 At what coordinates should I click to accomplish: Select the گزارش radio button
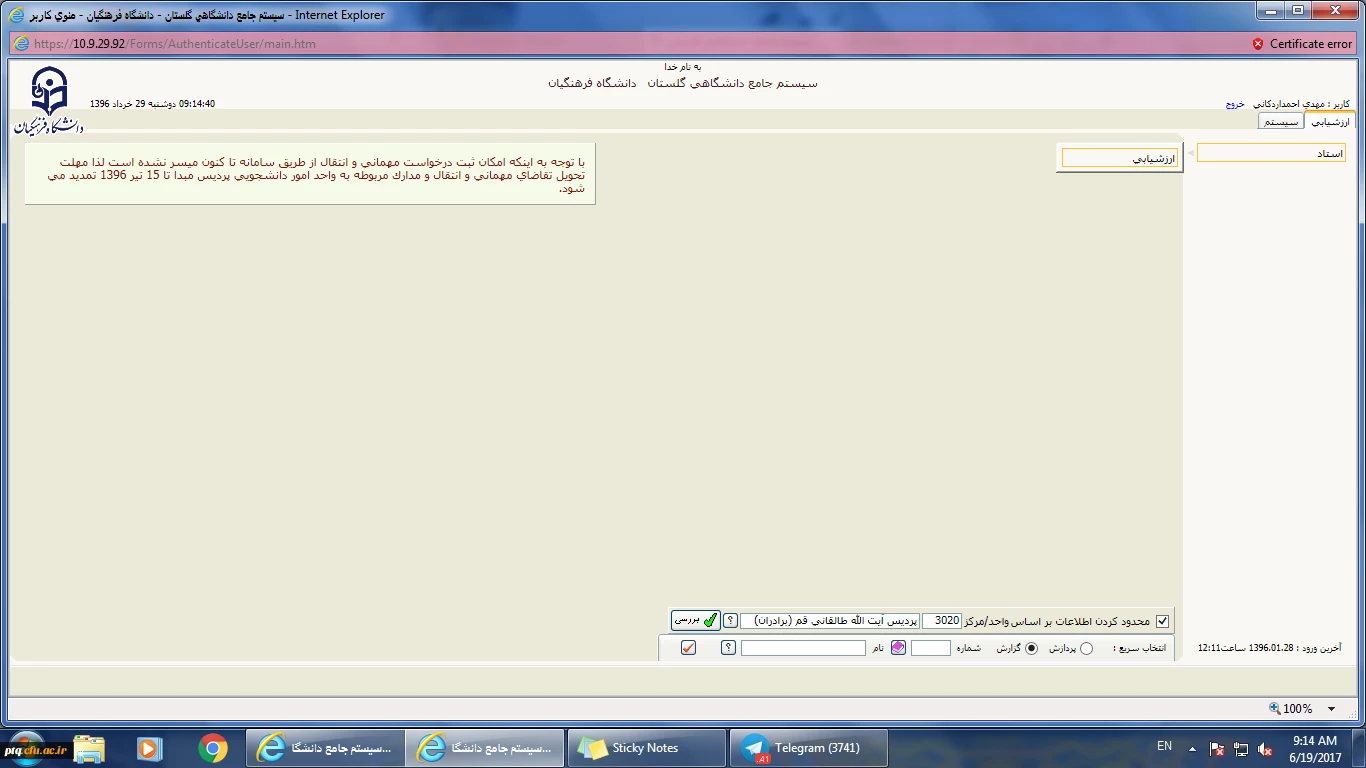tap(1032, 648)
